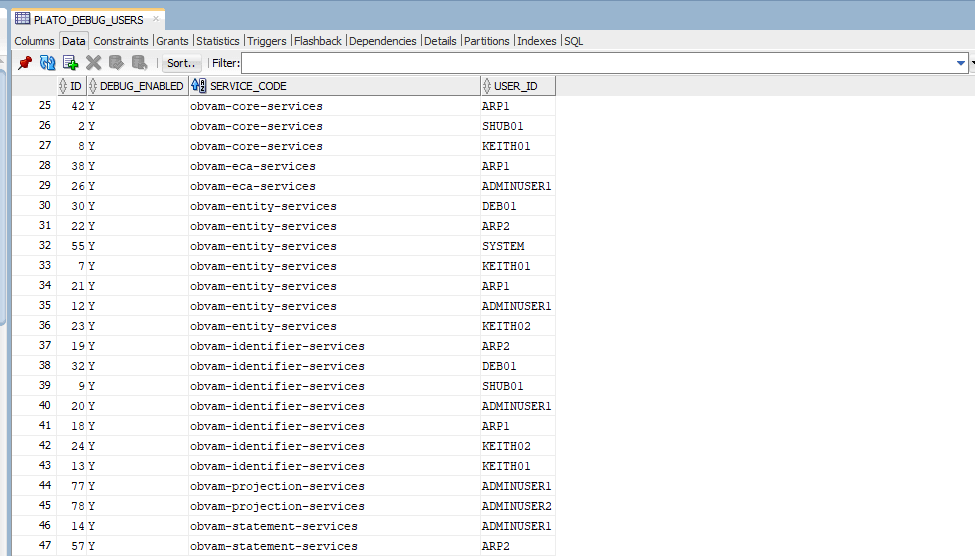Select ADMINUSER1 cell in row 35
The width and height of the screenshot is (975, 556).
coord(517,306)
